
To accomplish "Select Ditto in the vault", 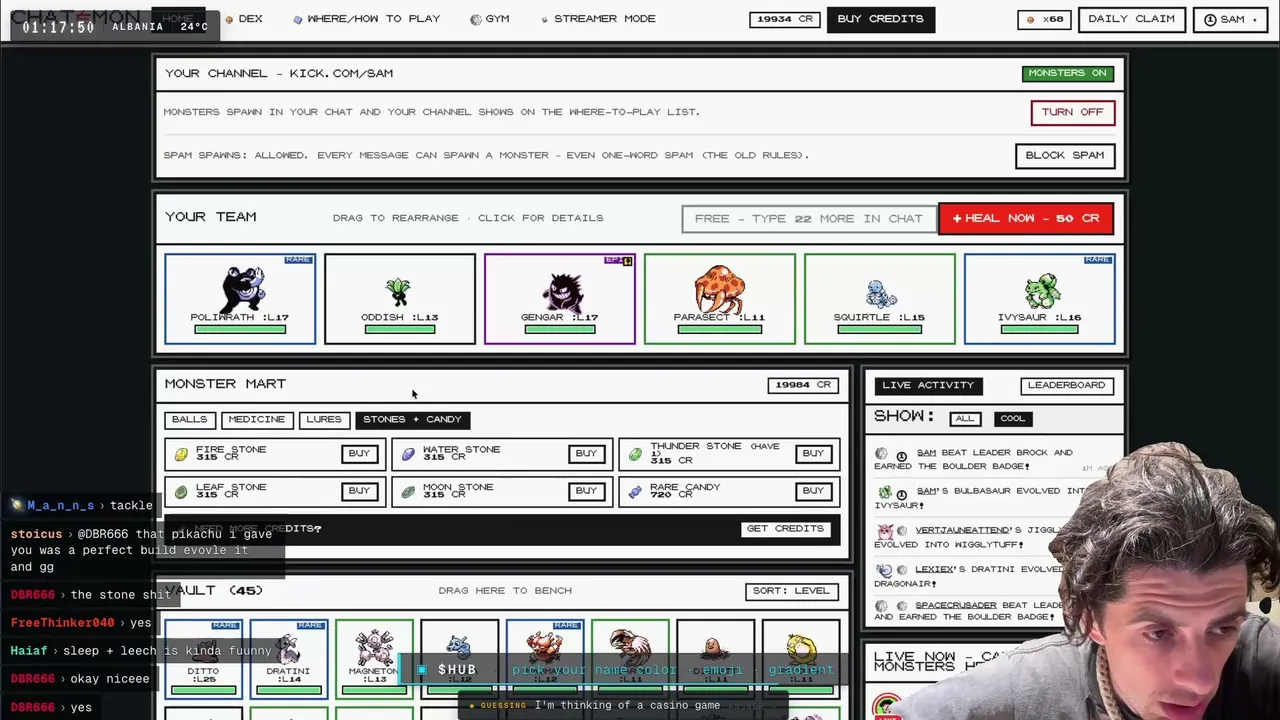I will pyautogui.click(x=203, y=658).
